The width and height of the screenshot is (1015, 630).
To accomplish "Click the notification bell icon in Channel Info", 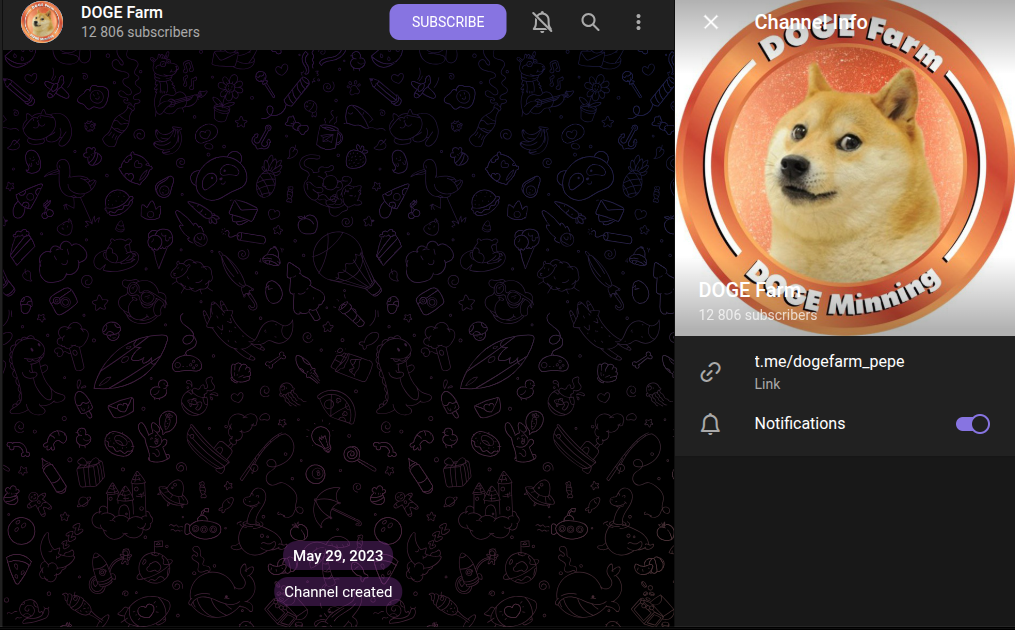I will pos(710,423).
